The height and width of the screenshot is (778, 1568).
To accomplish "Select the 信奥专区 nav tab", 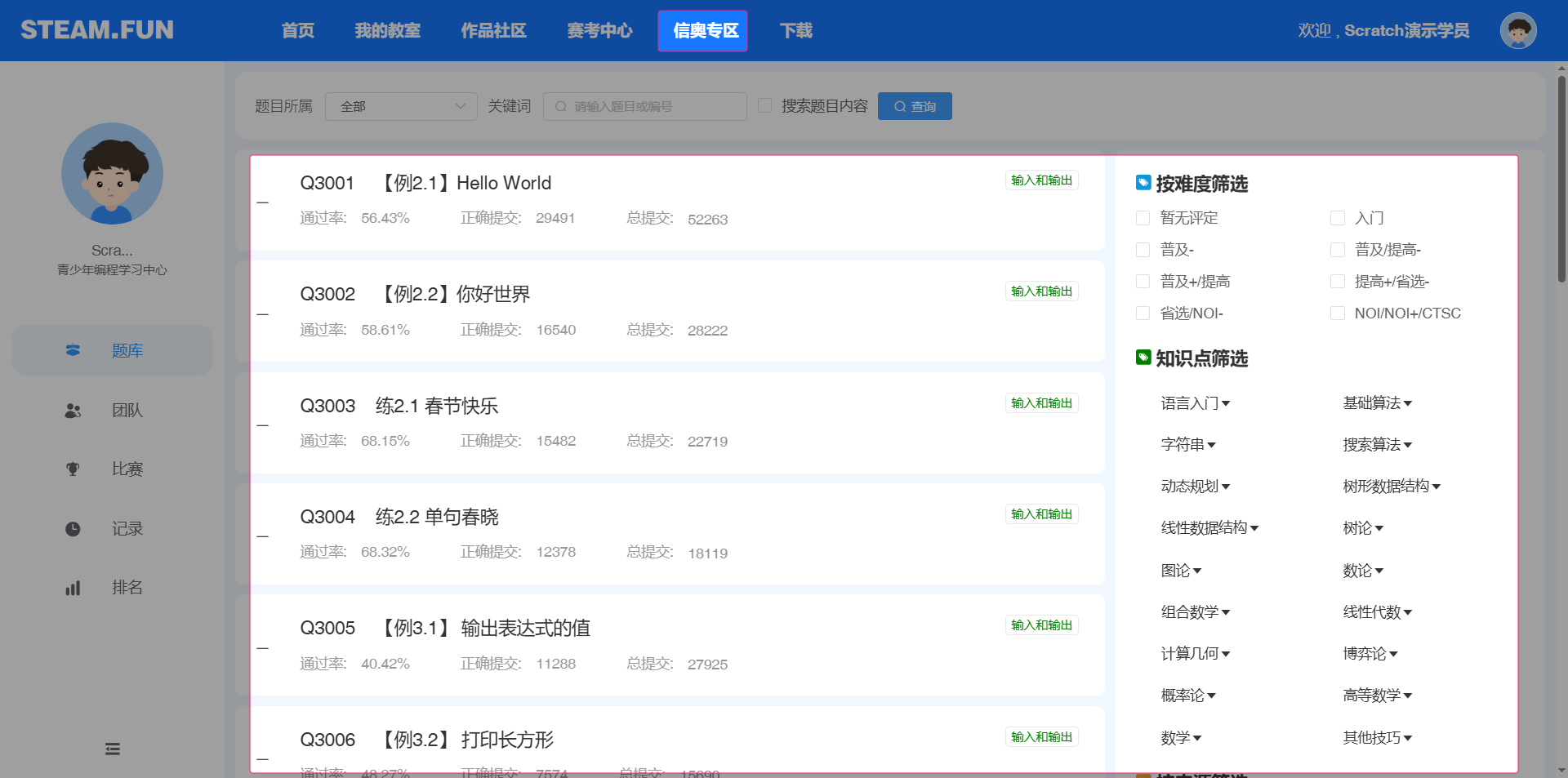I will click(x=703, y=31).
